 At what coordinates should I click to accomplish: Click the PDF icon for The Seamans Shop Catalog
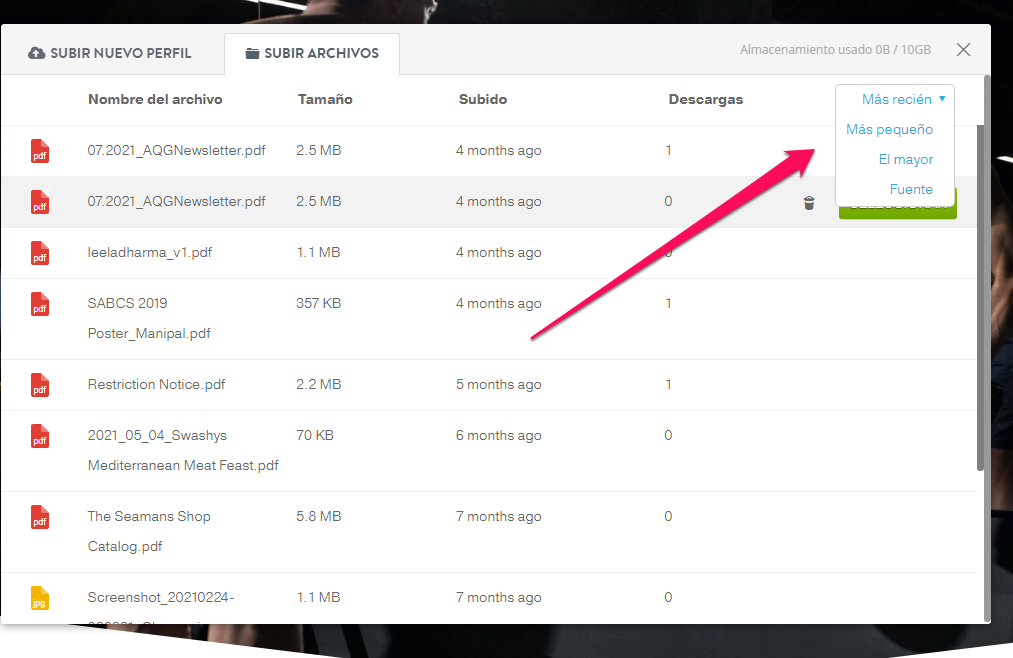pos(40,517)
